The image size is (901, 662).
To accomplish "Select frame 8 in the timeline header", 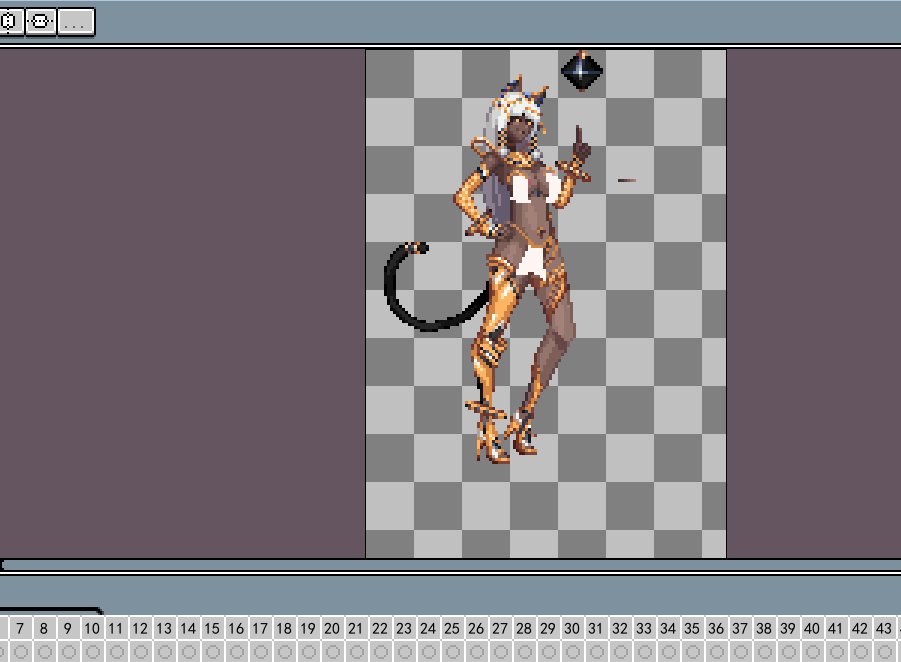I will click(44, 628).
